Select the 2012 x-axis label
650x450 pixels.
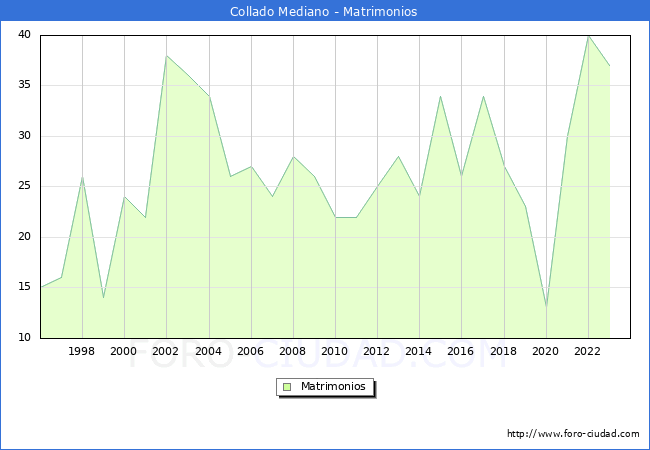(376, 351)
